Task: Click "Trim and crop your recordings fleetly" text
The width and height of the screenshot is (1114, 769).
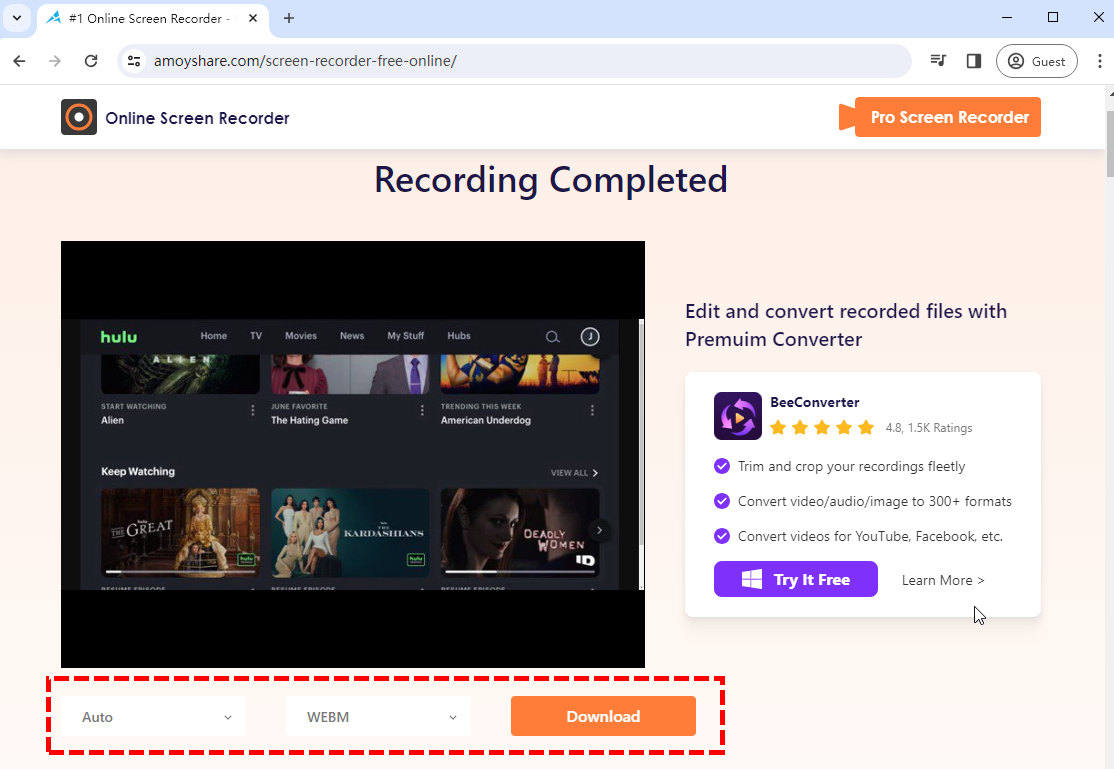Action: [x=851, y=466]
